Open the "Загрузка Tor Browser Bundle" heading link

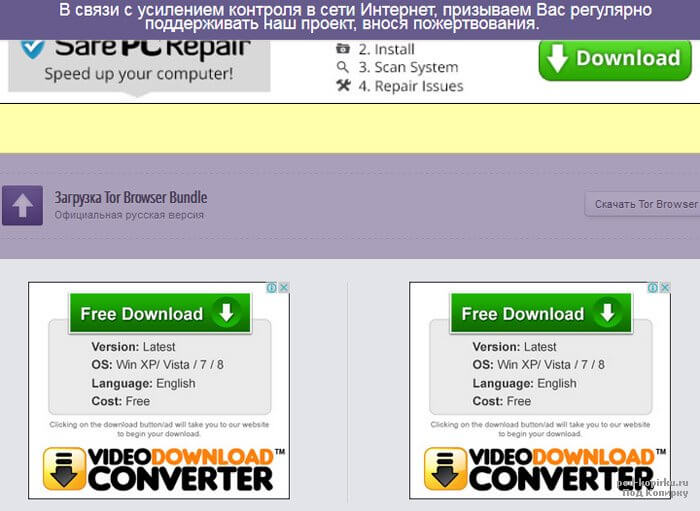[x=130, y=197]
